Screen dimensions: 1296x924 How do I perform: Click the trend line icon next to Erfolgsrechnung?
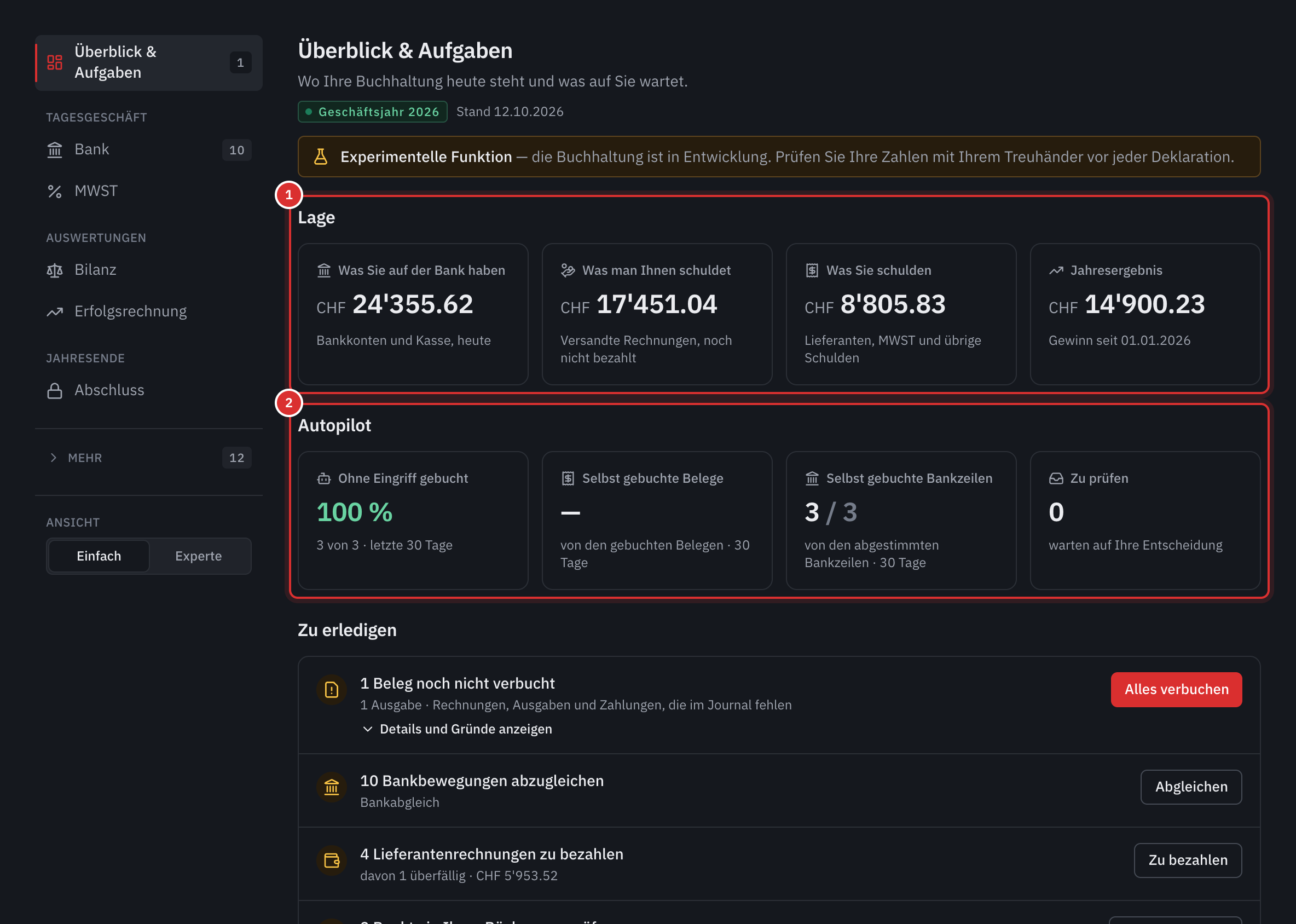pyautogui.click(x=55, y=312)
